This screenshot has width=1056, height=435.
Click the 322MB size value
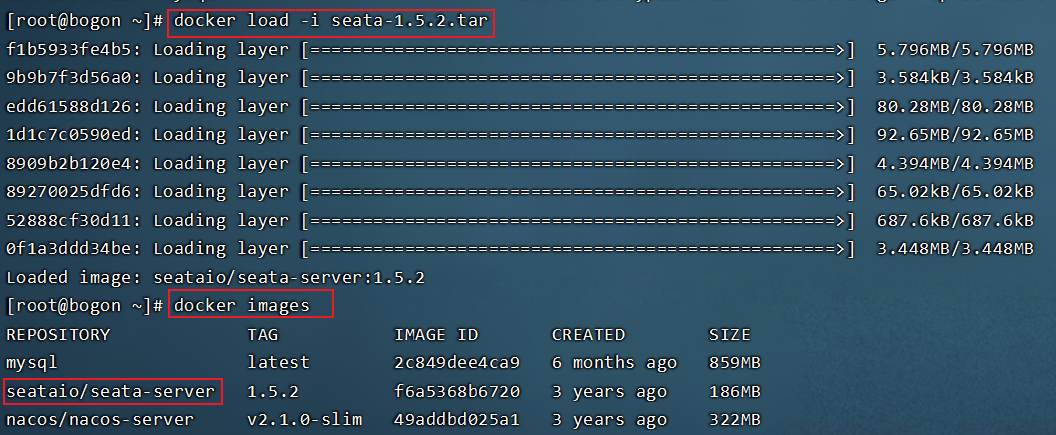[735, 420]
